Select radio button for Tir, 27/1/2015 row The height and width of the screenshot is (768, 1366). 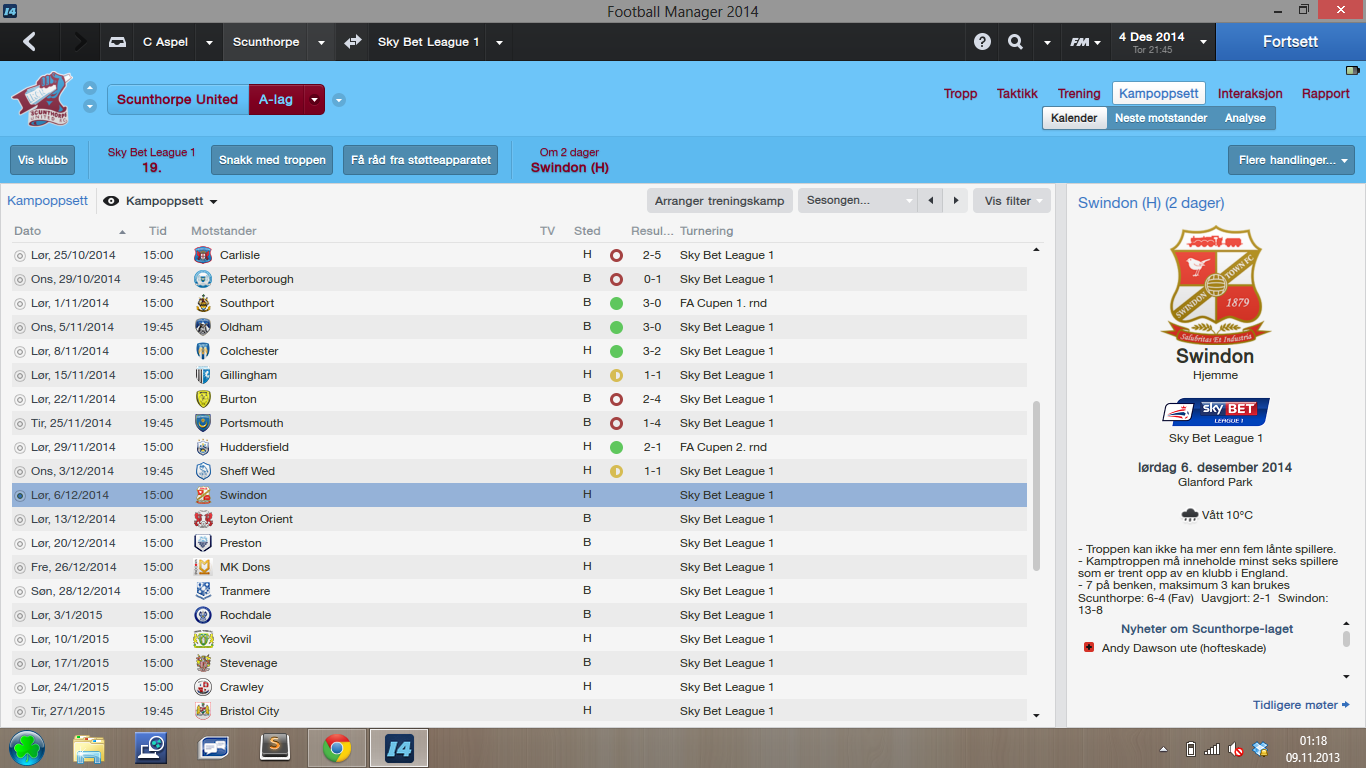[x=20, y=711]
